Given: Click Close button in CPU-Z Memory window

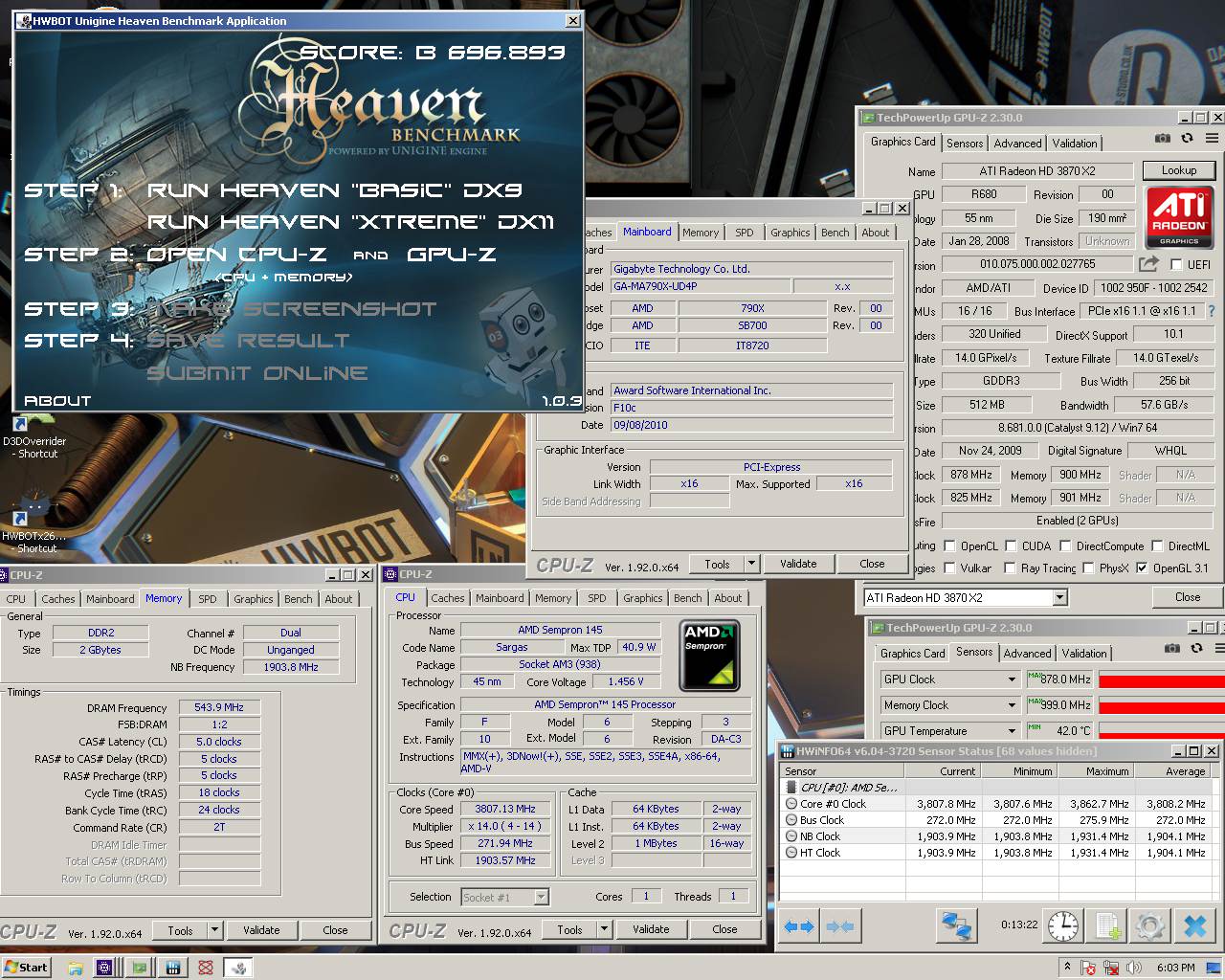Looking at the screenshot, I should point(335,930).
